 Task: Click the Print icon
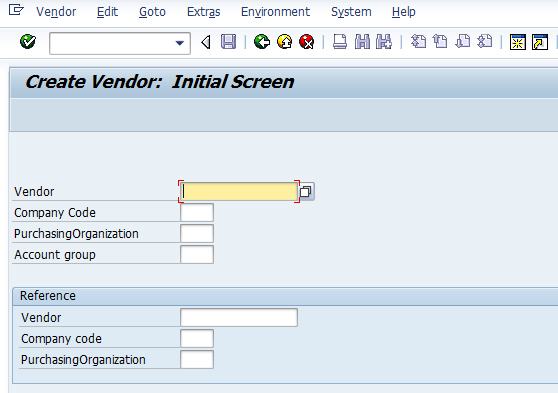[340, 42]
